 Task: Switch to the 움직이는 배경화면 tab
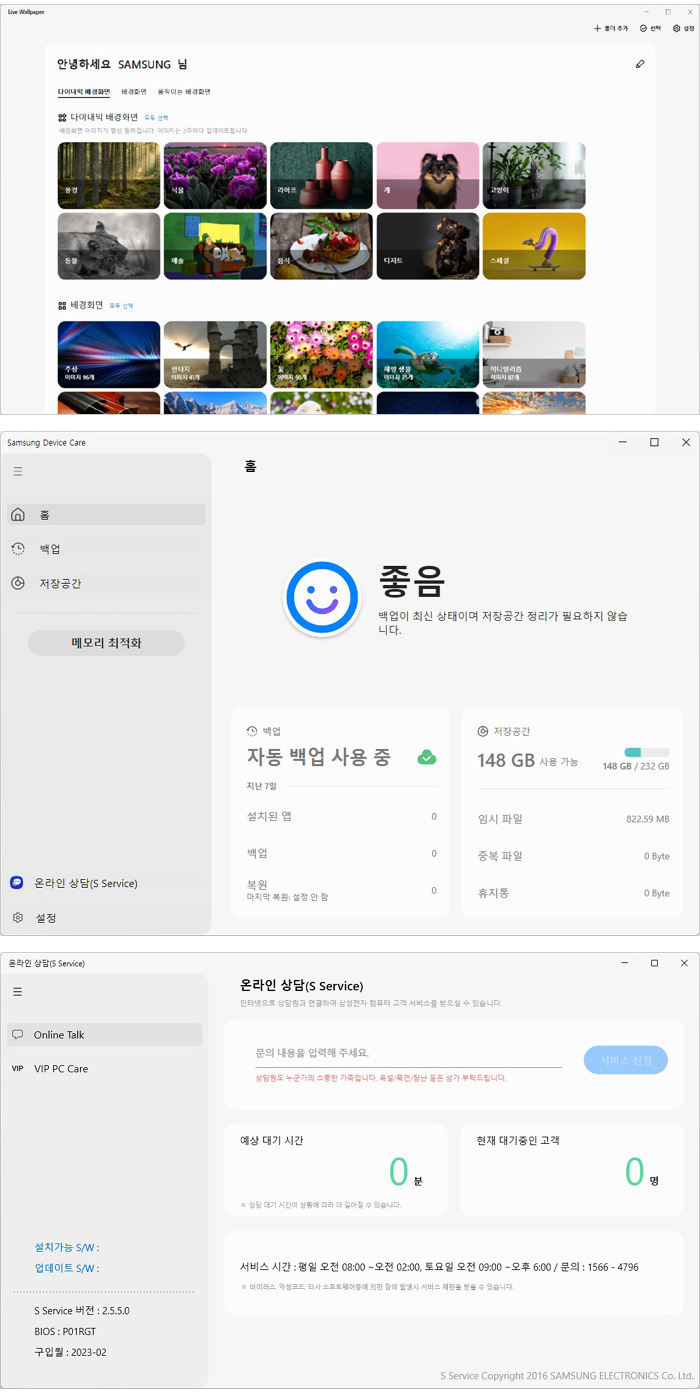184,91
